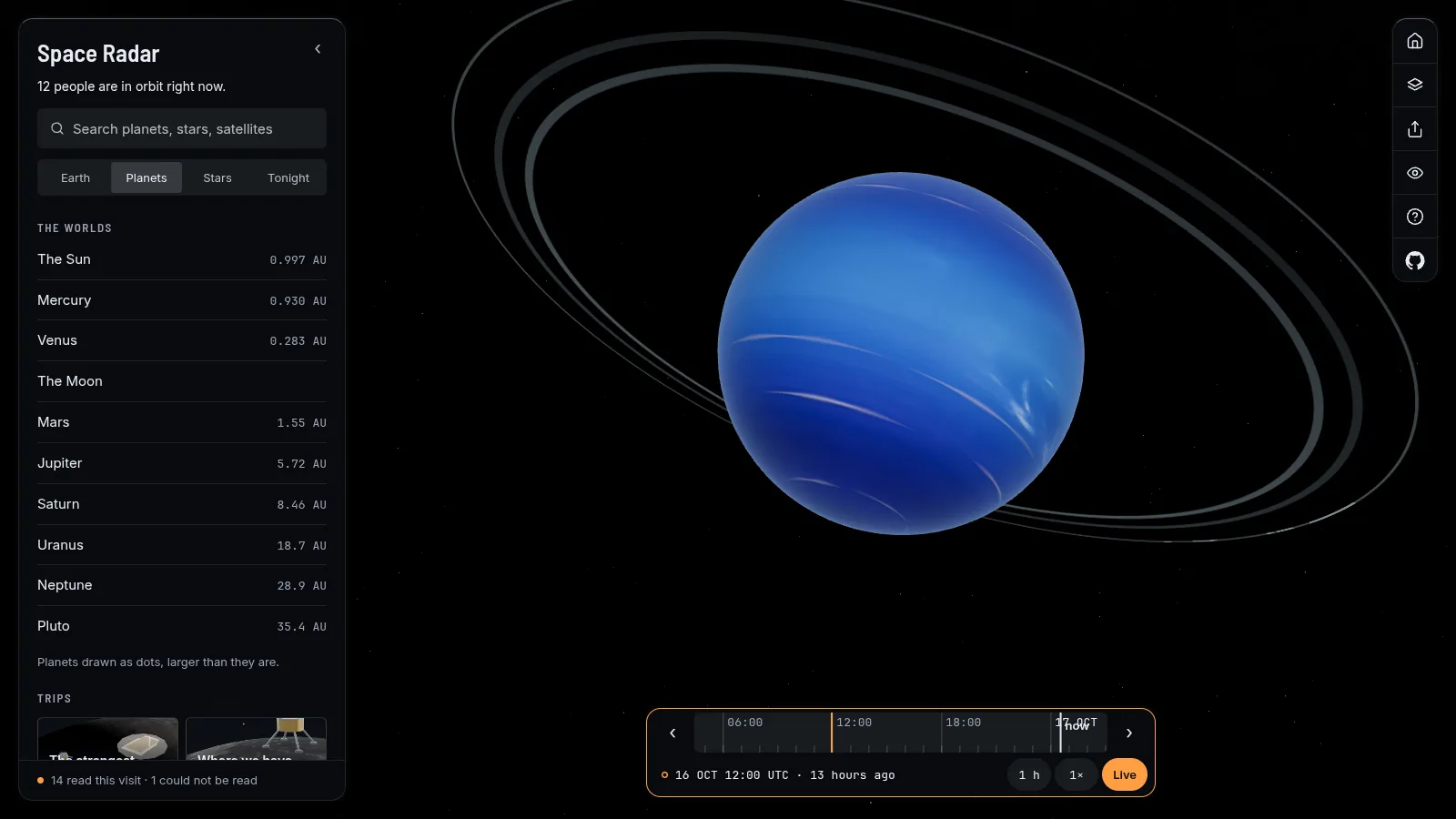The height and width of the screenshot is (819, 1456).
Task: Select Mercury in the worlds list
Action: [182, 300]
